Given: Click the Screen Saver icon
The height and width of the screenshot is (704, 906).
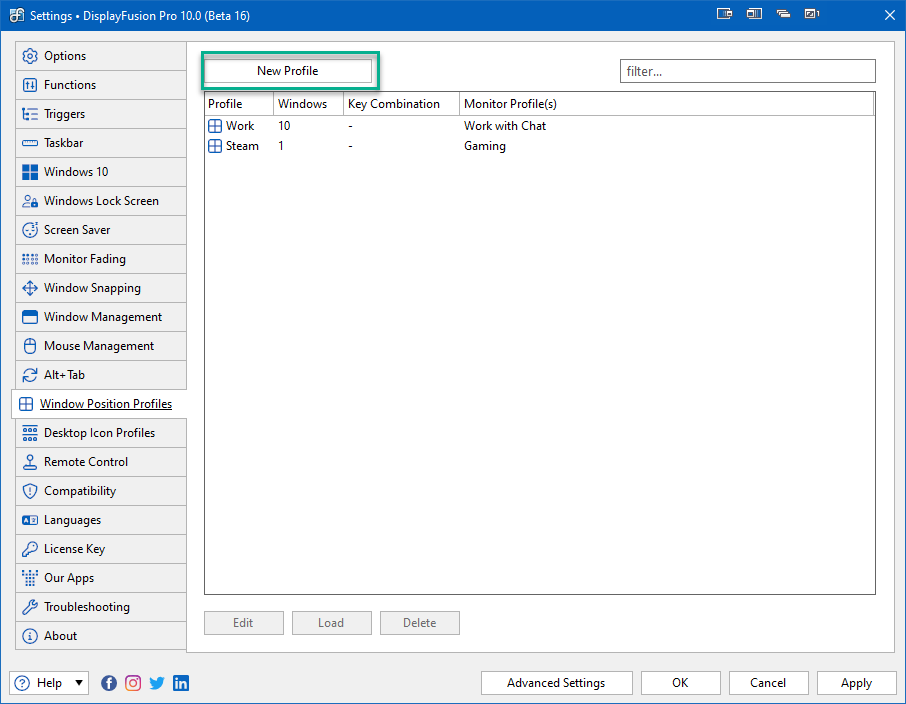Looking at the screenshot, I should (30, 230).
